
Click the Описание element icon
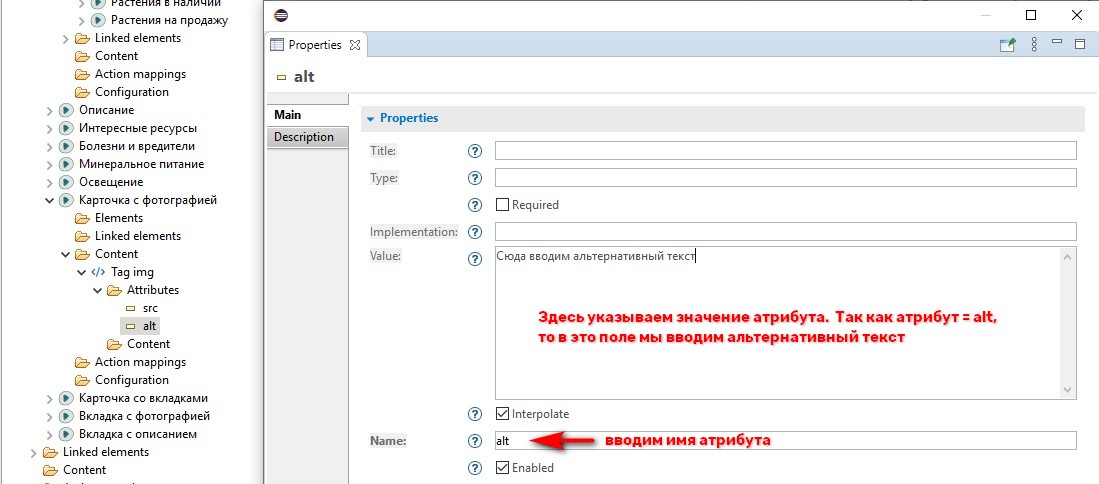[67, 110]
